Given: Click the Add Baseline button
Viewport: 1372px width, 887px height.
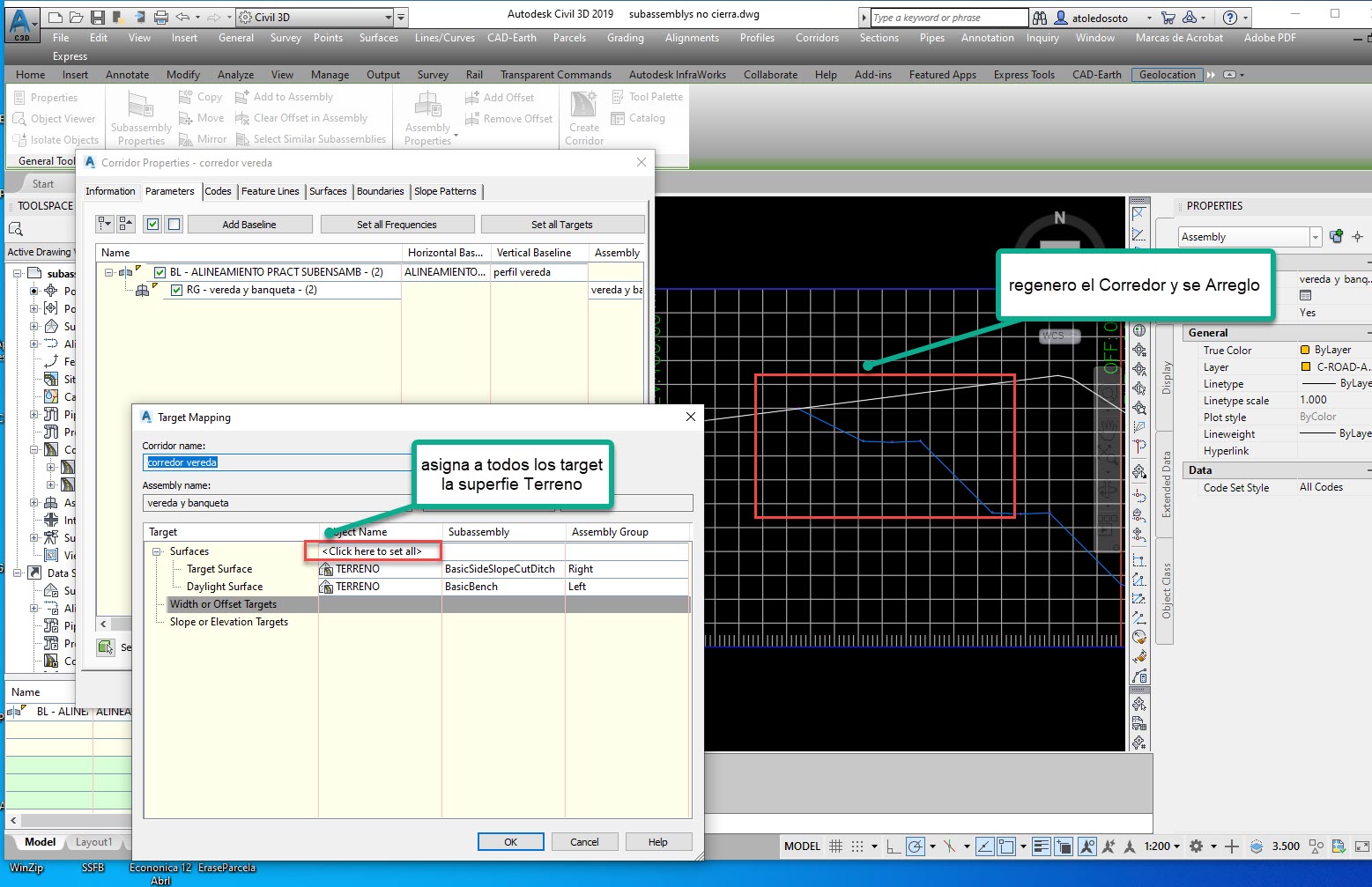Looking at the screenshot, I should pos(249,225).
